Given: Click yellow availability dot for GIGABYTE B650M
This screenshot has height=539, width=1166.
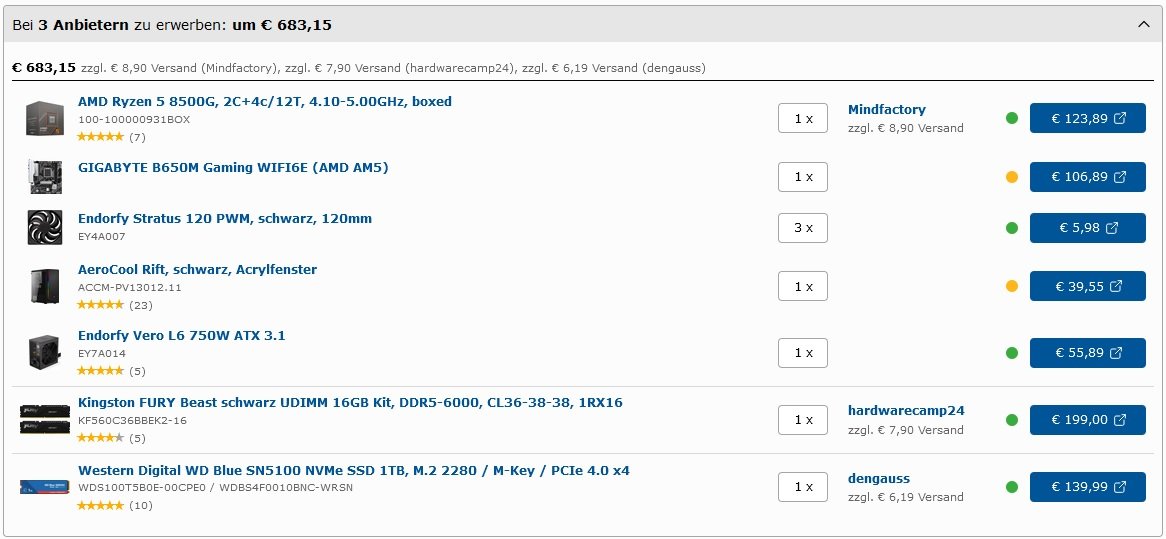Looking at the screenshot, I should pos(1011,177).
